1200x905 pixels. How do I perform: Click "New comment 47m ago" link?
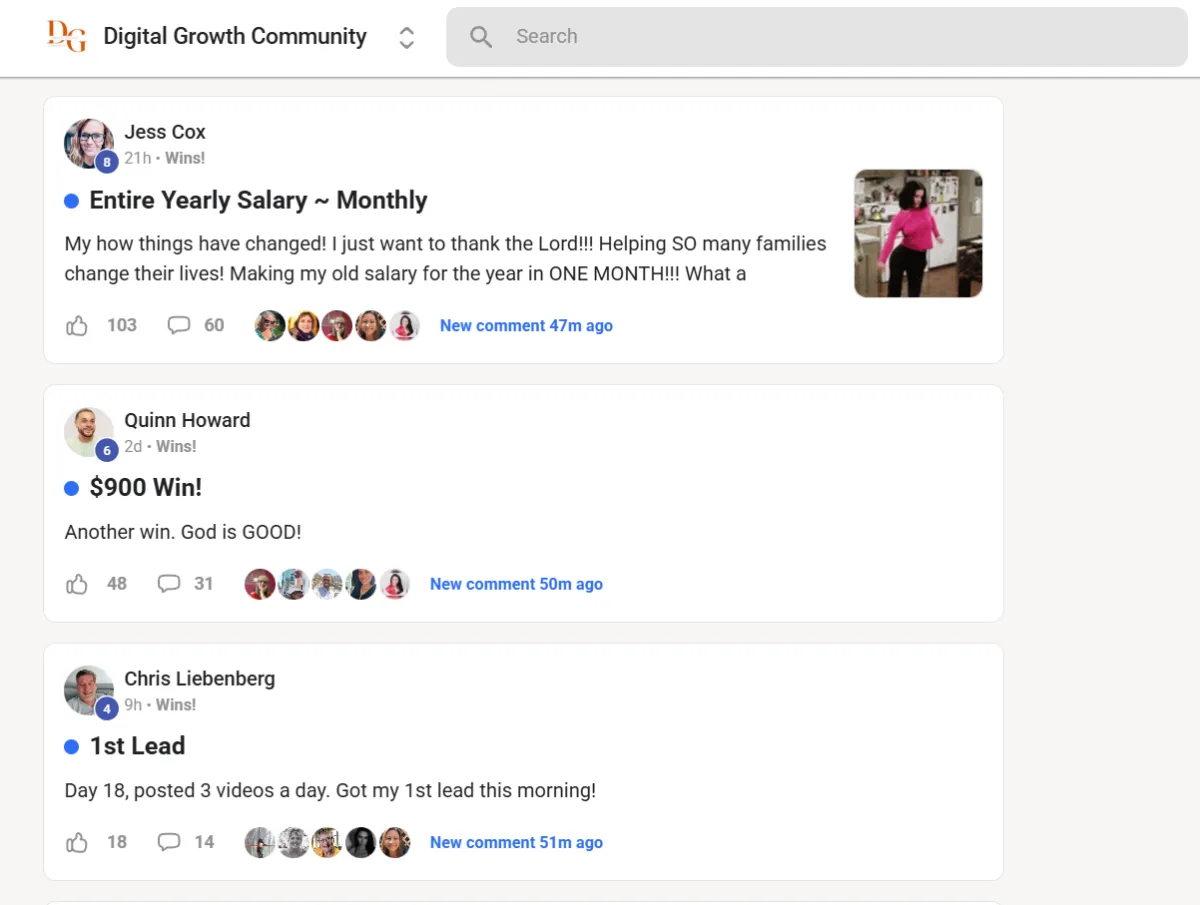(x=526, y=326)
